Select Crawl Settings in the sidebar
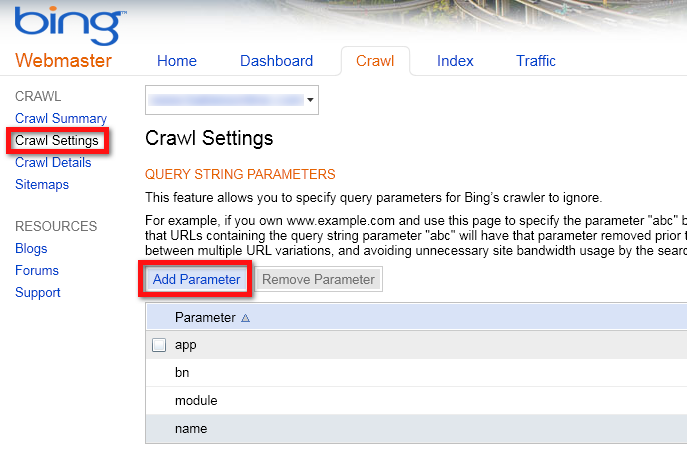The height and width of the screenshot is (461, 687). (x=57, y=141)
